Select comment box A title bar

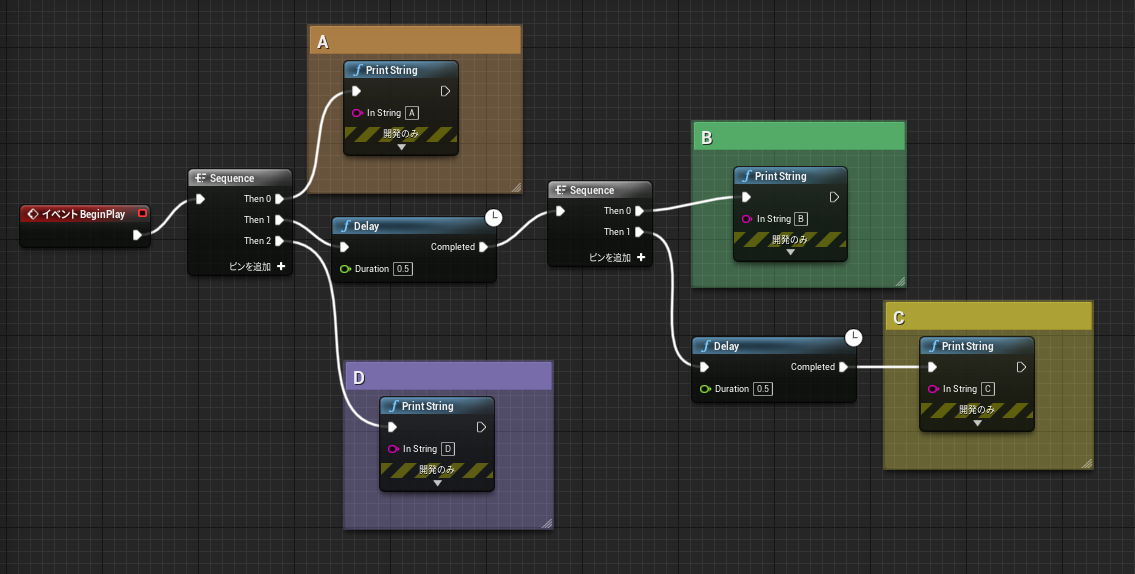pos(415,41)
